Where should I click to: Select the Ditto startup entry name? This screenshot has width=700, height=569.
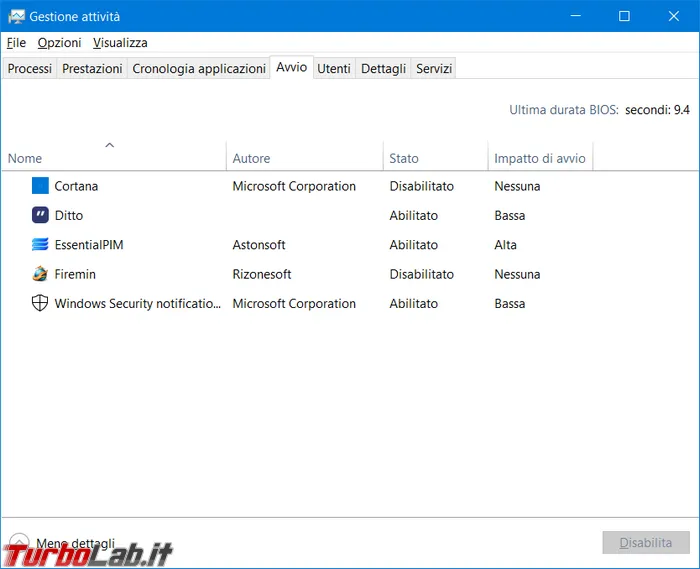(x=69, y=216)
